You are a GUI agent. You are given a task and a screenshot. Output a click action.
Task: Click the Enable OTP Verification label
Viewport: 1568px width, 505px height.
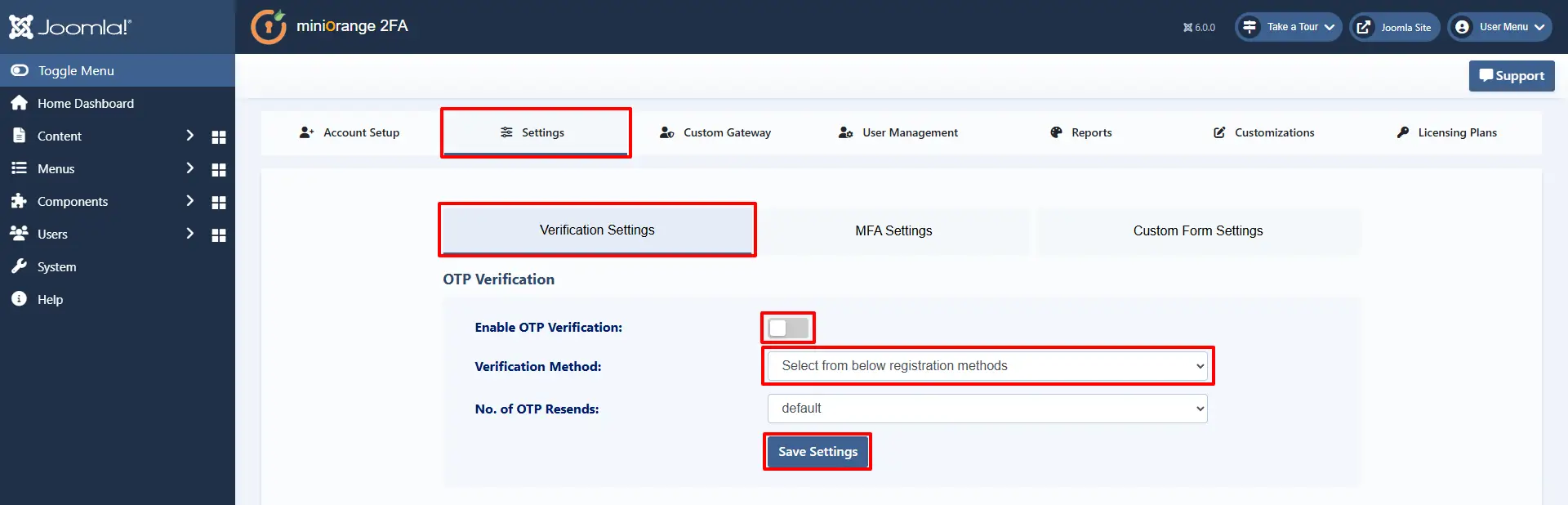click(x=549, y=328)
